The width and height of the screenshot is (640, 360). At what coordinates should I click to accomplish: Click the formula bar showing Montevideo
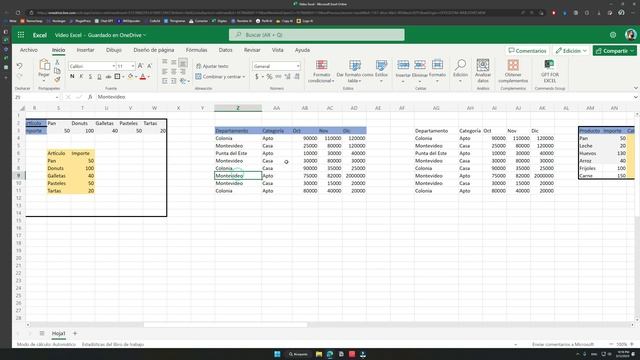point(363,97)
